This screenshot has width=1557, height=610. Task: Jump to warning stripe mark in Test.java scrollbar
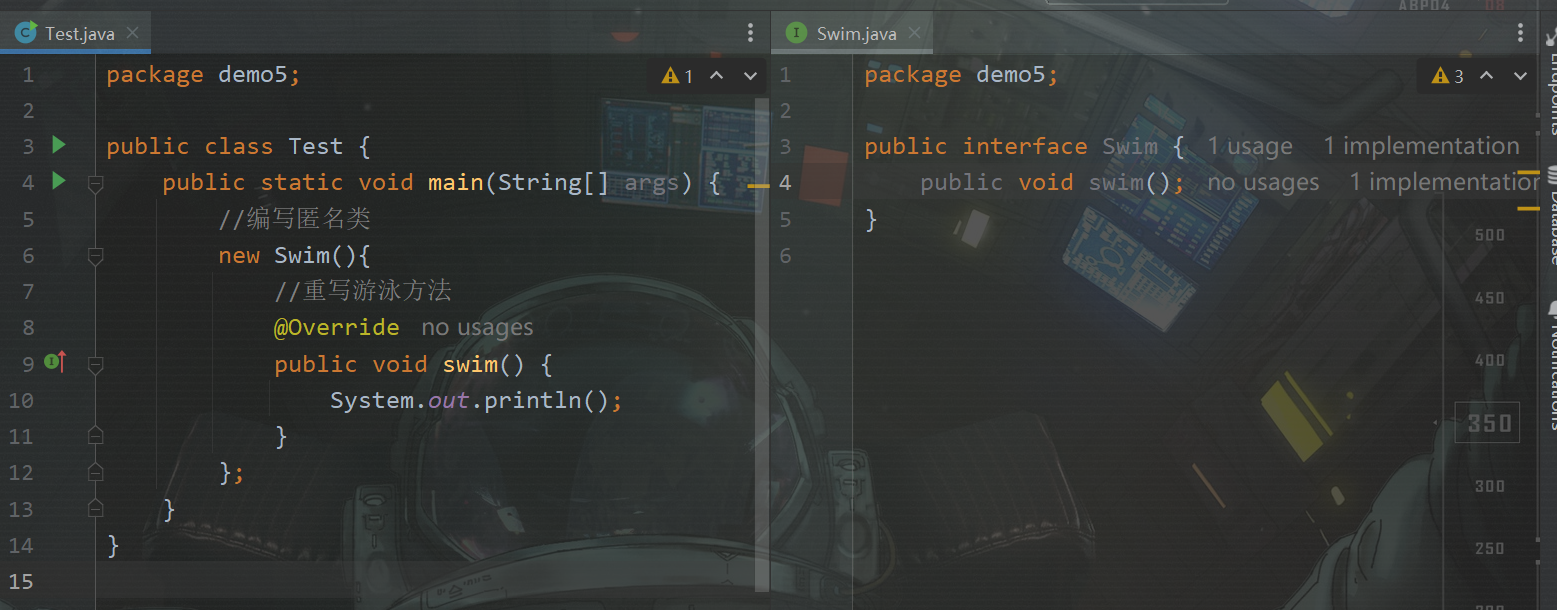(x=758, y=185)
